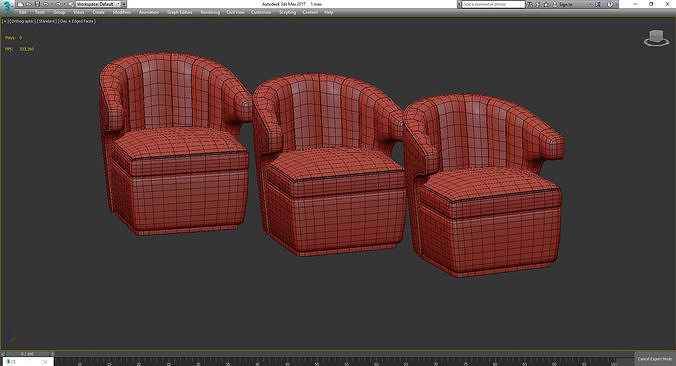Click the Sign In link
The width and height of the screenshot is (676, 366).
pyautogui.click(x=566, y=4)
